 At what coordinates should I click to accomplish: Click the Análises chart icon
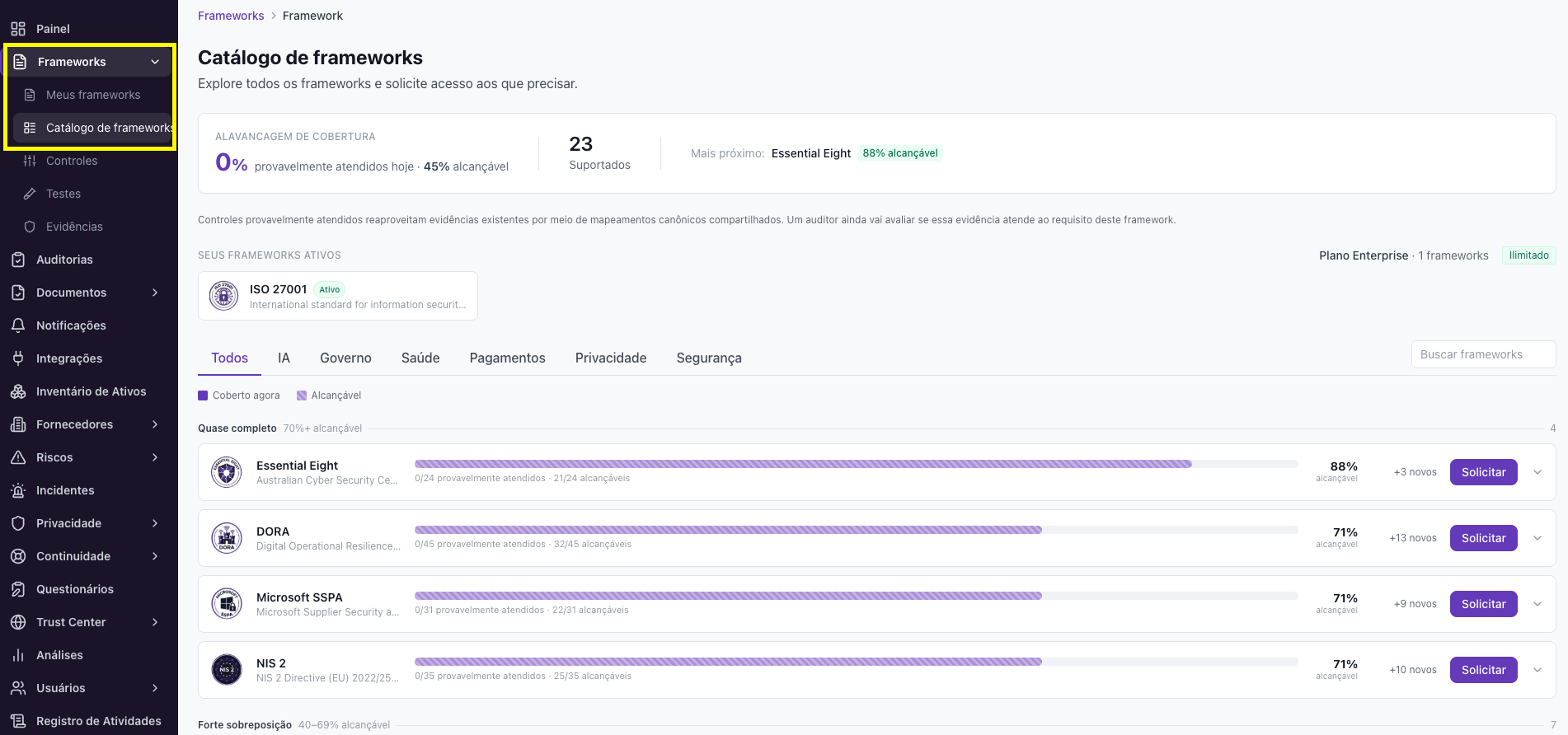(18, 655)
